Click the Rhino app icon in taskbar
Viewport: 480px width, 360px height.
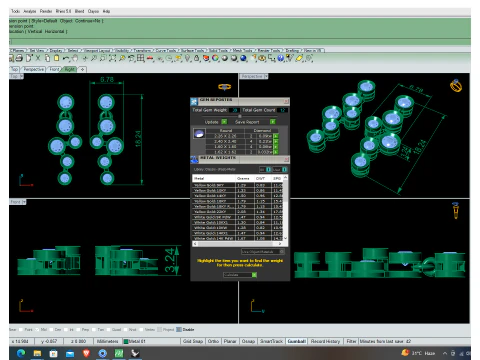(135, 353)
